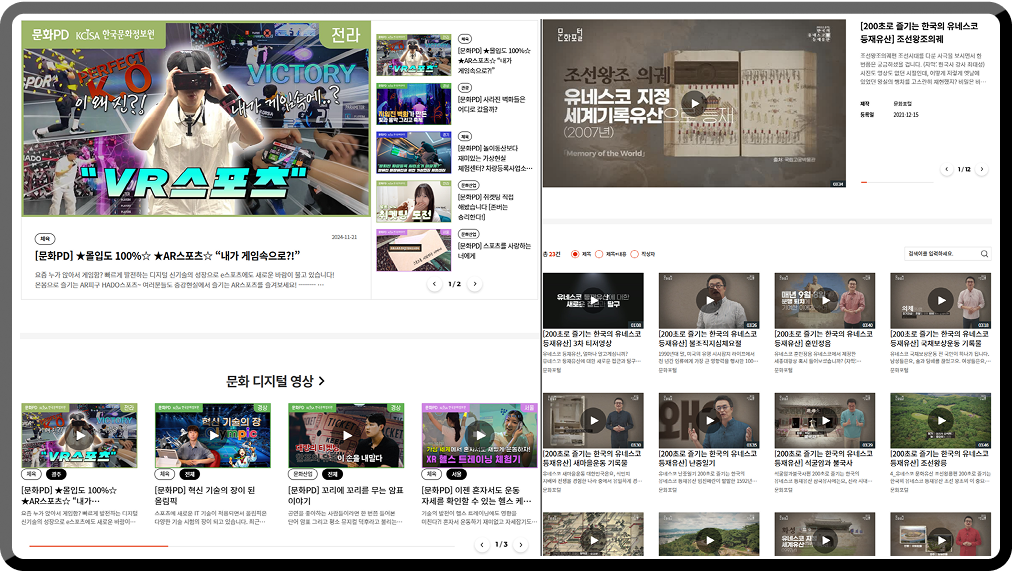
Task: Open featured title link ★몰입도 100%☆ ★AR스포츠☆
Action: pos(167,255)
